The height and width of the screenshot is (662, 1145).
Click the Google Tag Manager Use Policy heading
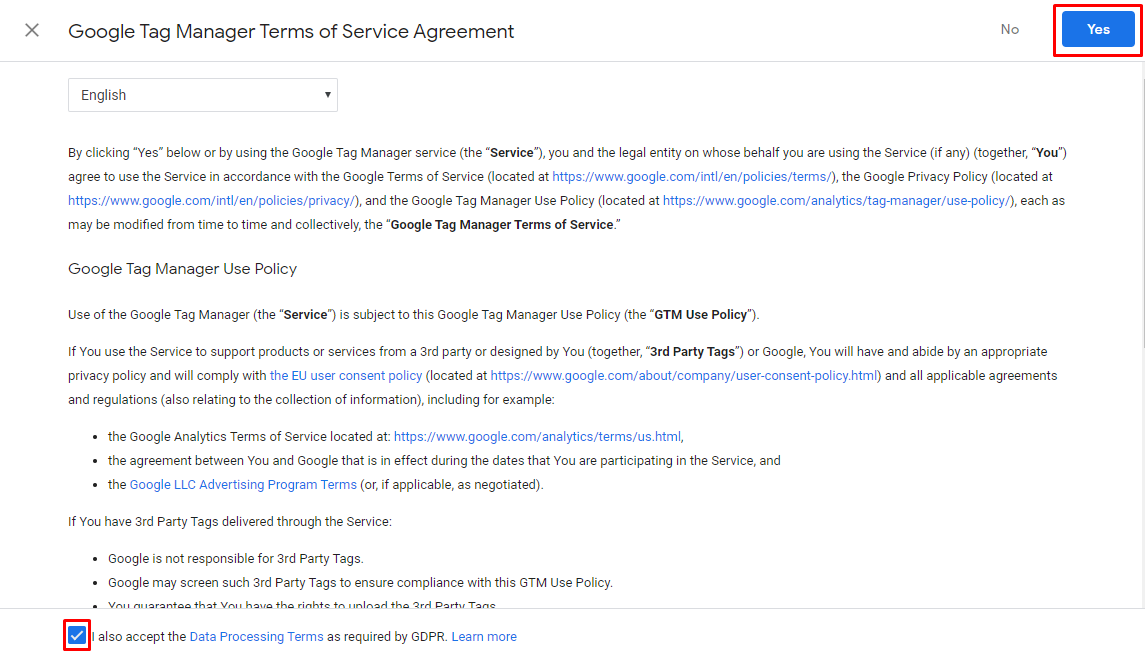(x=182, y=268)
